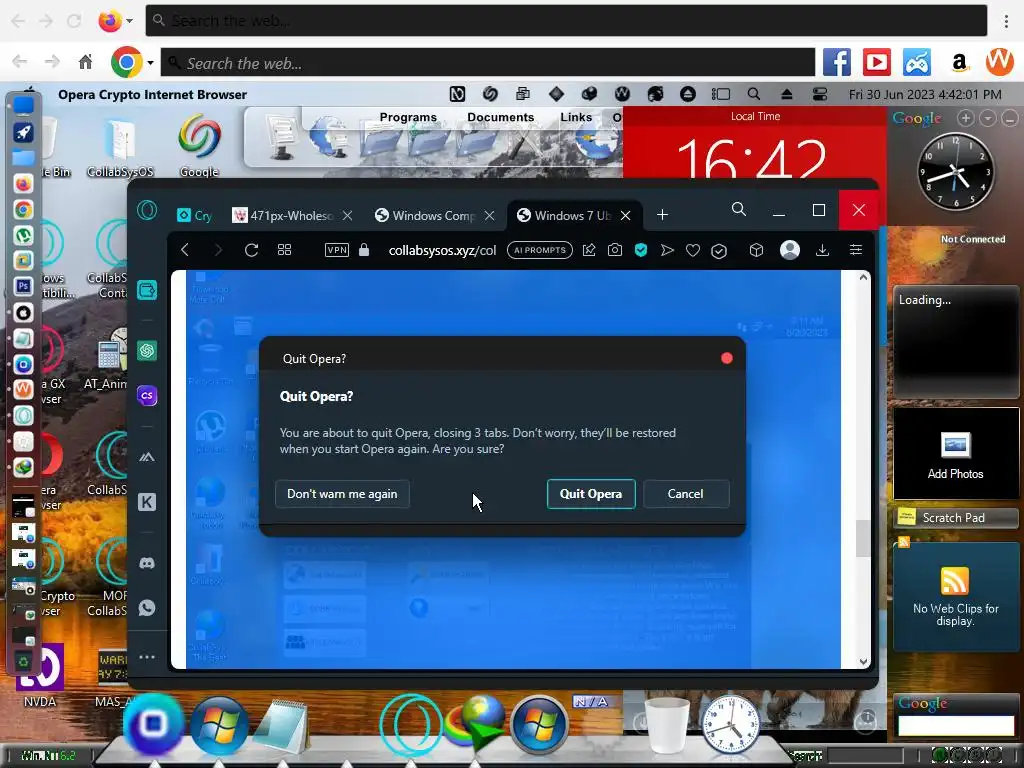Open Opera extensions cube icon

click(756, 250)
